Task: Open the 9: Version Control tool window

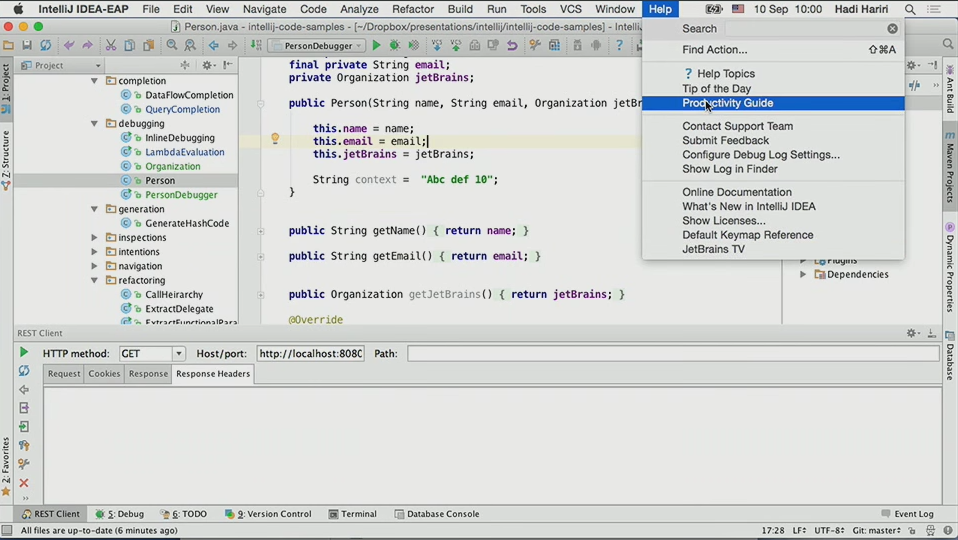Action: [268, 514]
